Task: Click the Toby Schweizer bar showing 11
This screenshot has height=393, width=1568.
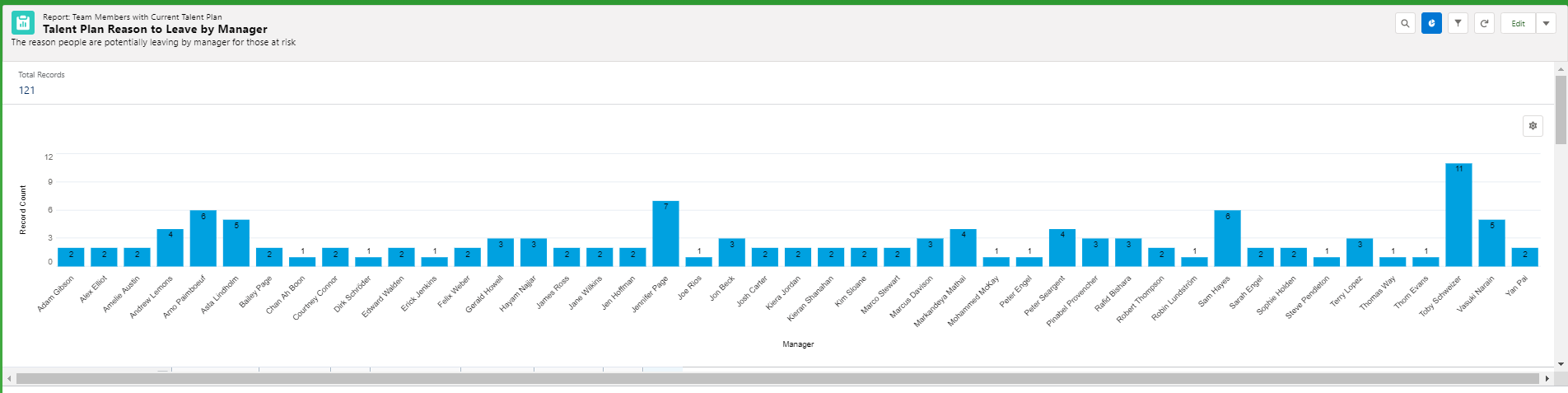Action: click(1458, 216)
